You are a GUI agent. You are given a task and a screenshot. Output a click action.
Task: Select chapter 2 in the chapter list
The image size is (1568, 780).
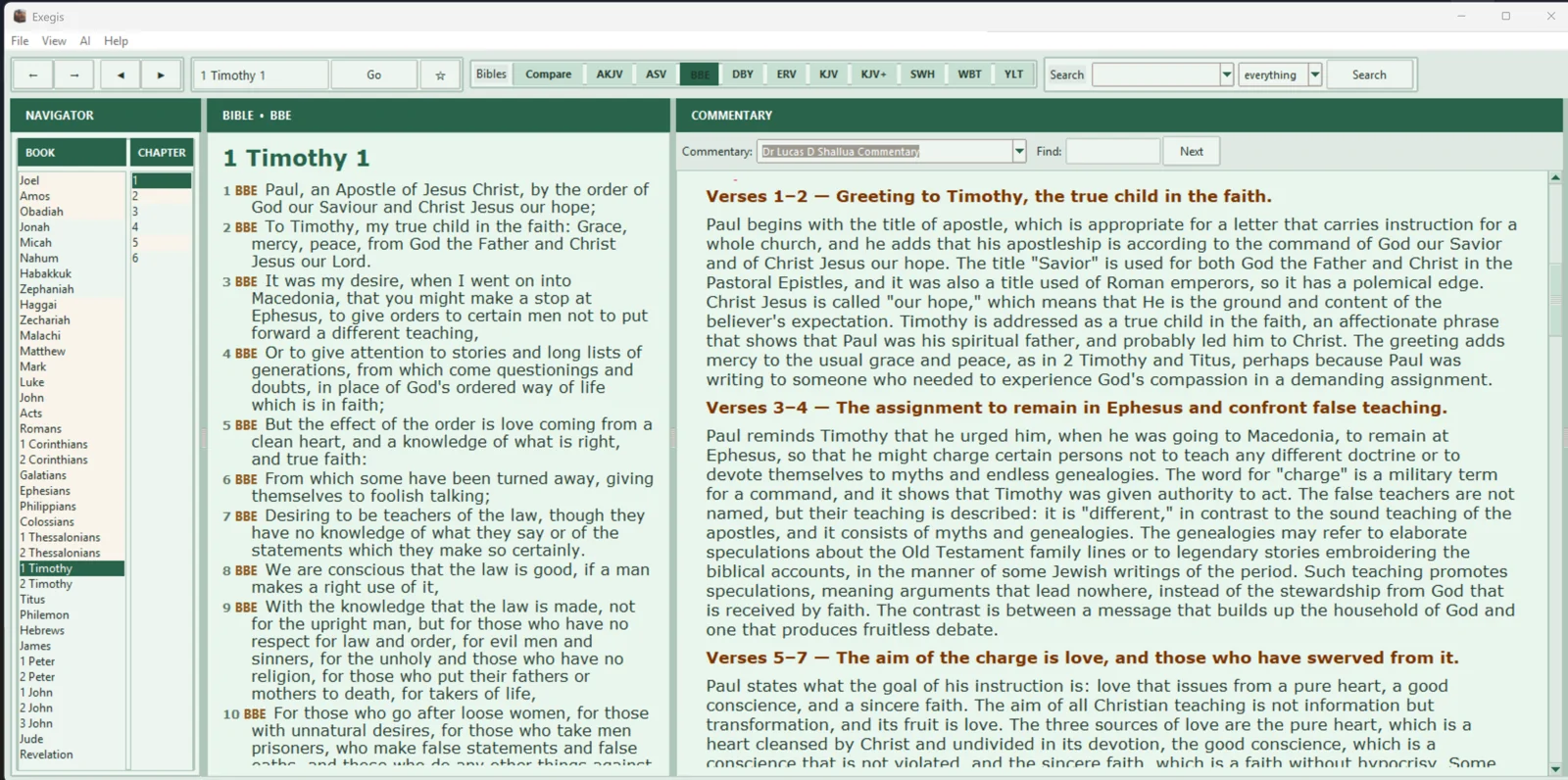tap(162, 196)
